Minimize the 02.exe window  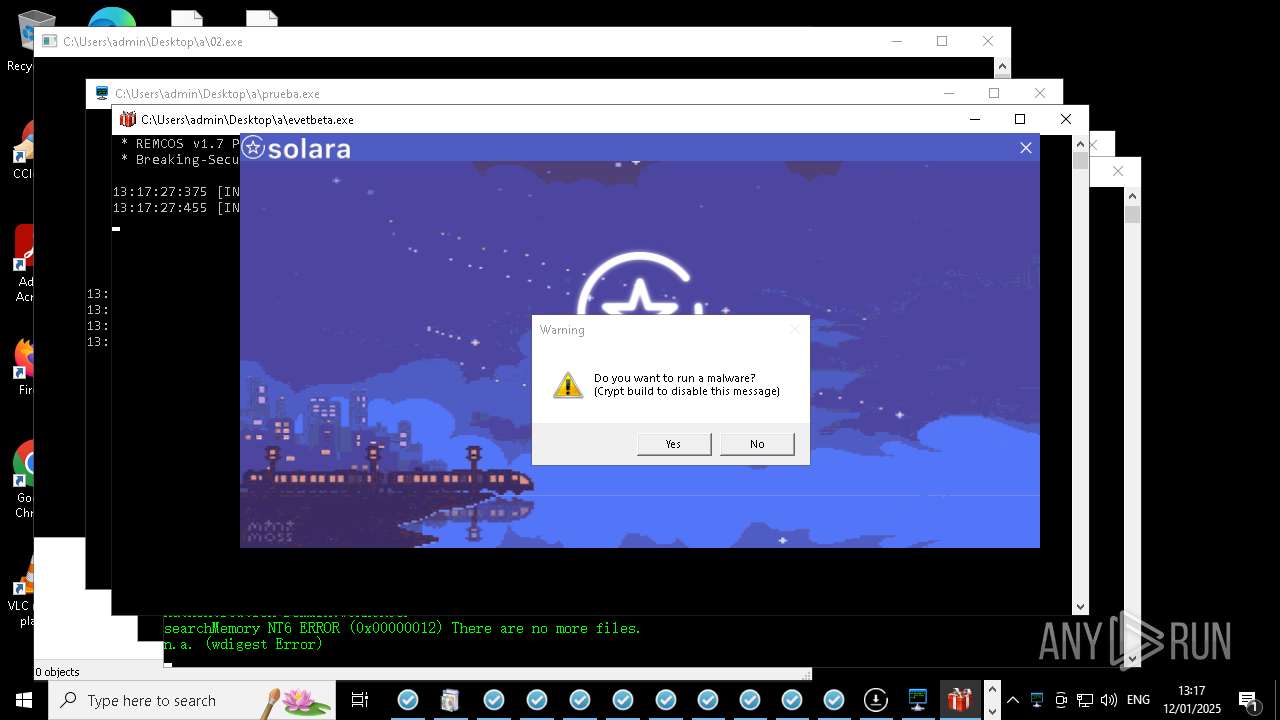(897, 41)
